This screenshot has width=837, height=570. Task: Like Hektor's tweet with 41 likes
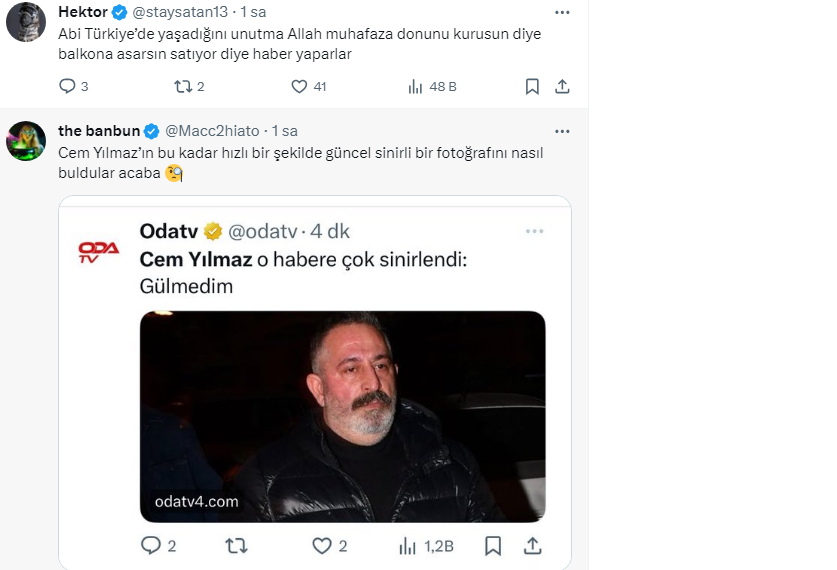coord(299,87)
